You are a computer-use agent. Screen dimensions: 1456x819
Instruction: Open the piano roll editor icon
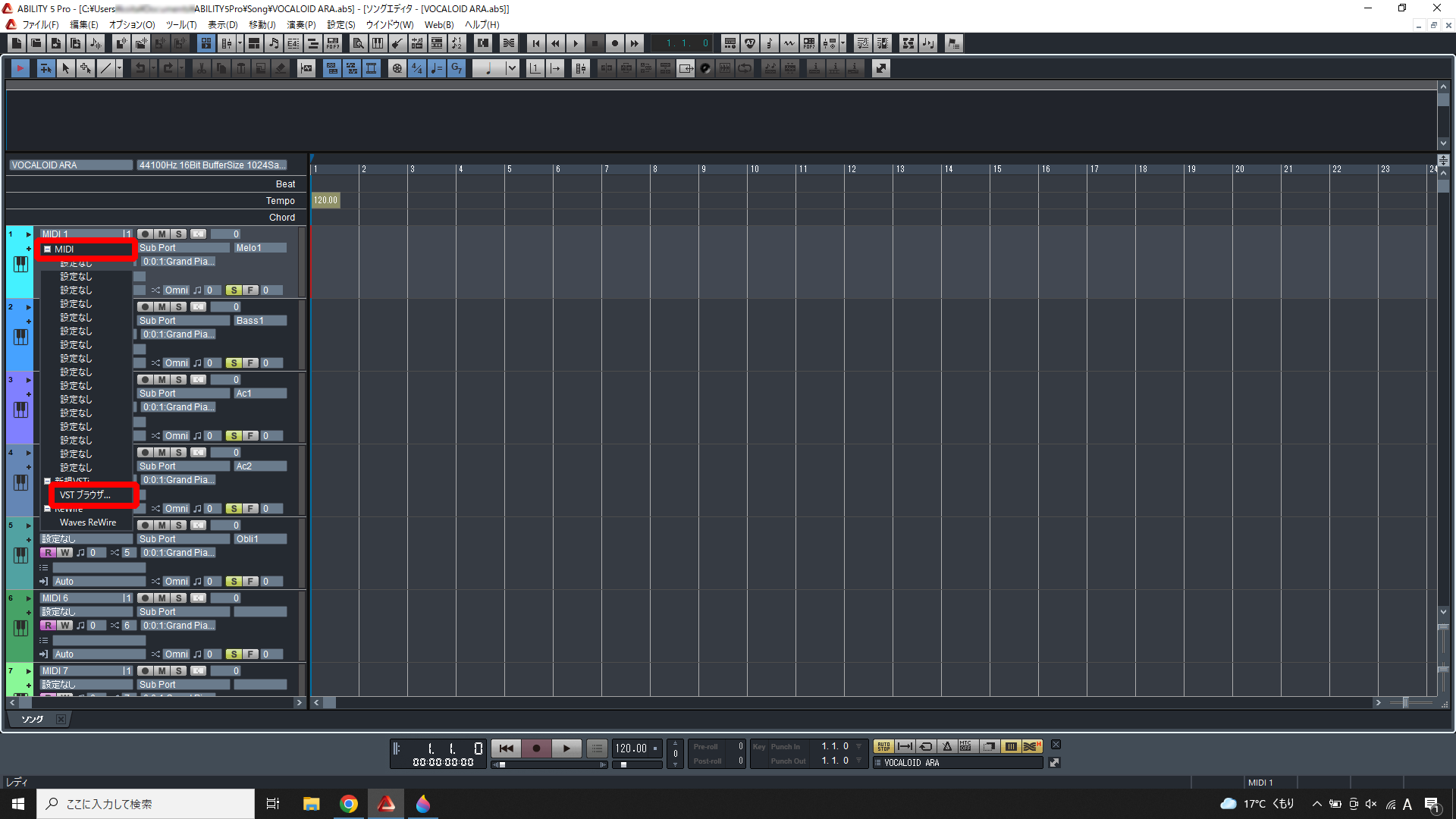tap(377, 43)
